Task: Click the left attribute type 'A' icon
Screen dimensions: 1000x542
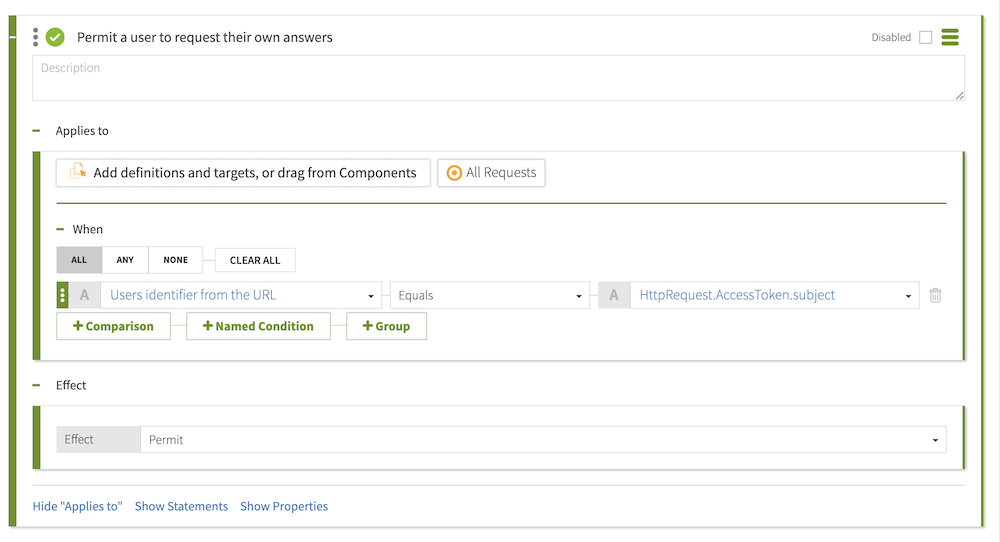Action: 84,295
